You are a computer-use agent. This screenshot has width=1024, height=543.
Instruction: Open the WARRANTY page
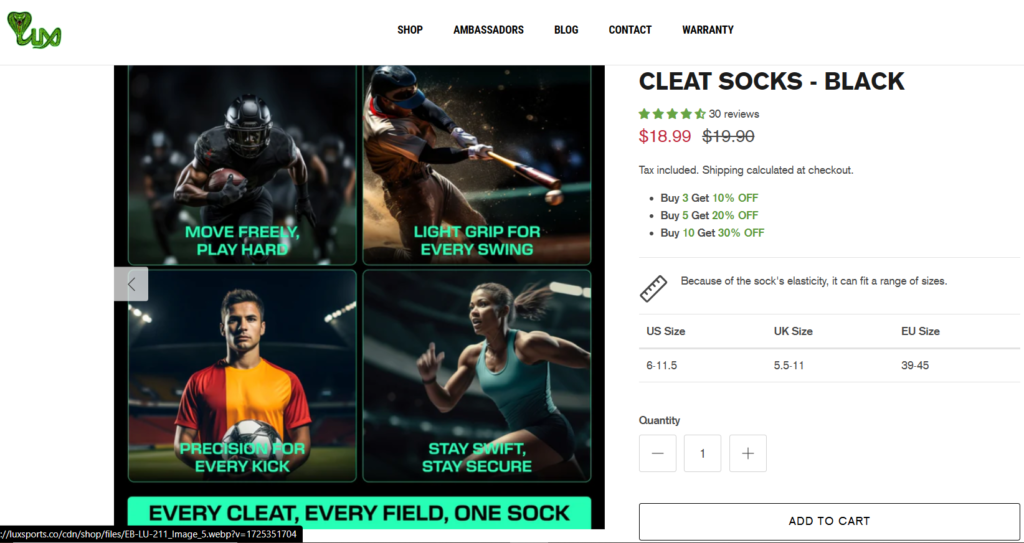[x=708, y=30]
